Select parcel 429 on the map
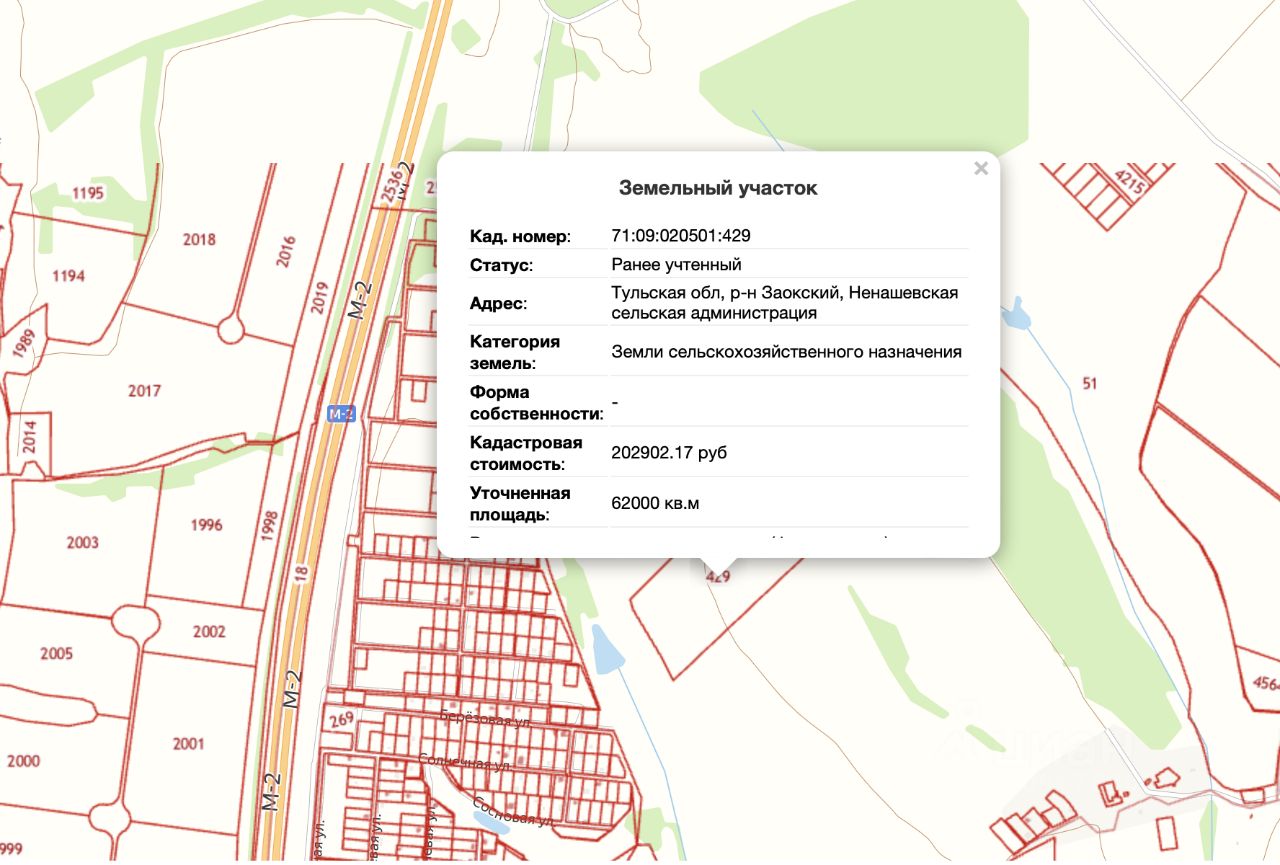Image resolution: width=1280 pixels, height=865 pixels. [718, 577]
